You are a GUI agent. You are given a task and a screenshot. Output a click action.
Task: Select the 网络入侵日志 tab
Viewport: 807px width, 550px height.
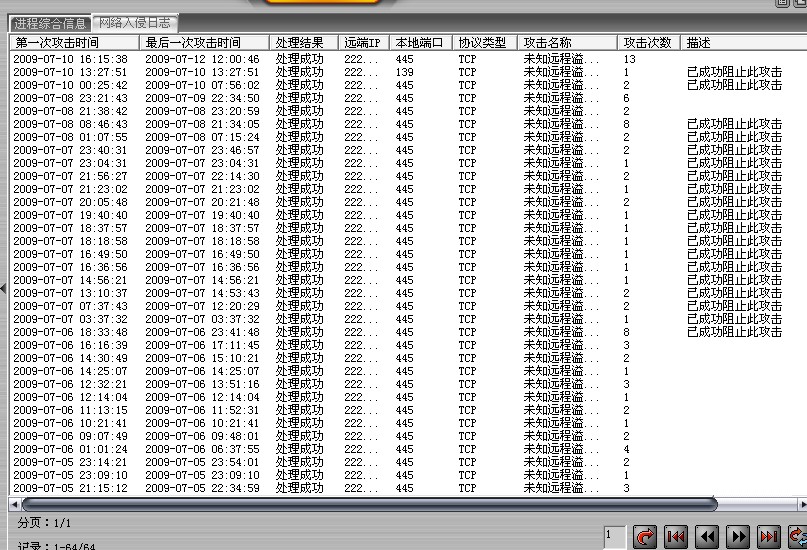coord(135,23)
